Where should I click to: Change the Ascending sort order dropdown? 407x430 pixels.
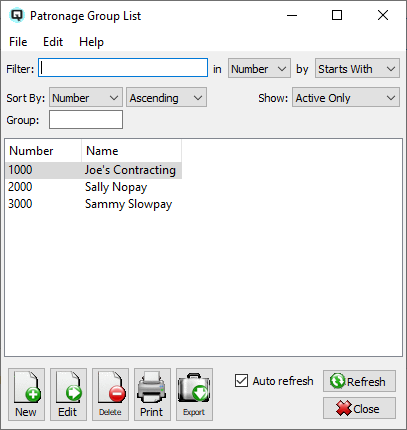tap(166, 97)
